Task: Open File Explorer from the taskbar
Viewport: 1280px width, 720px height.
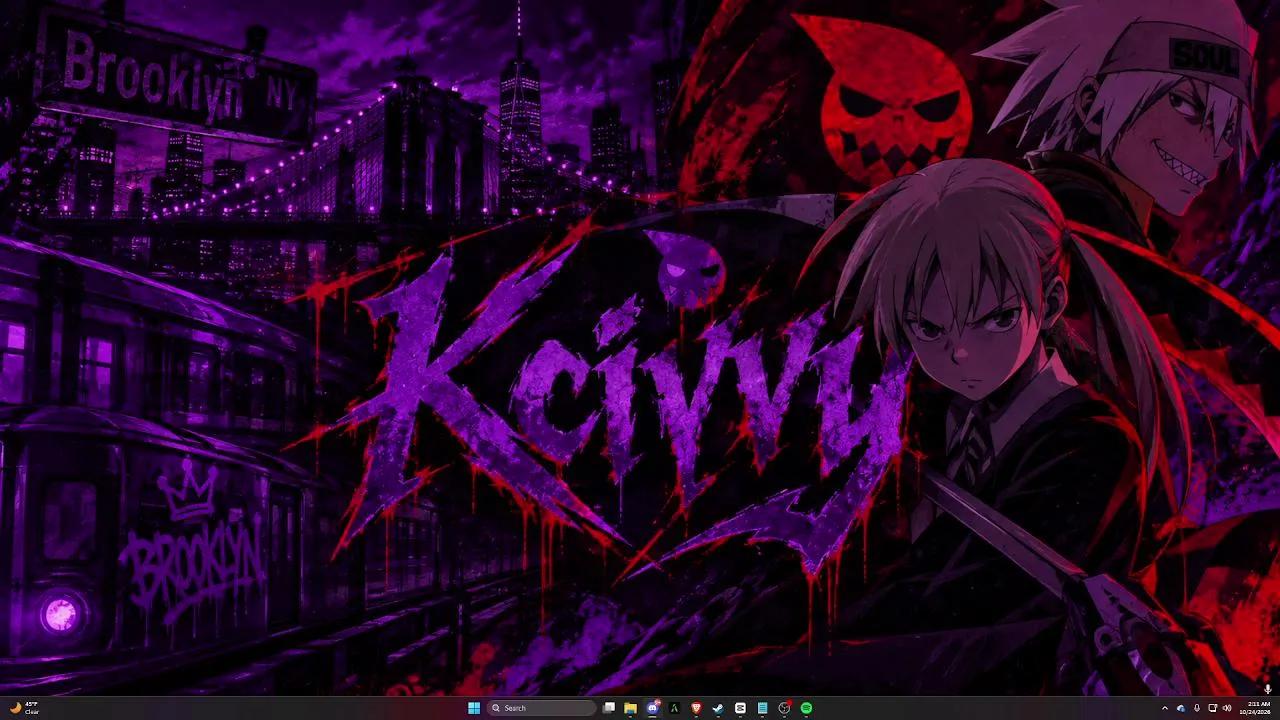Action: pyautogui.click(x=631, y=708)
